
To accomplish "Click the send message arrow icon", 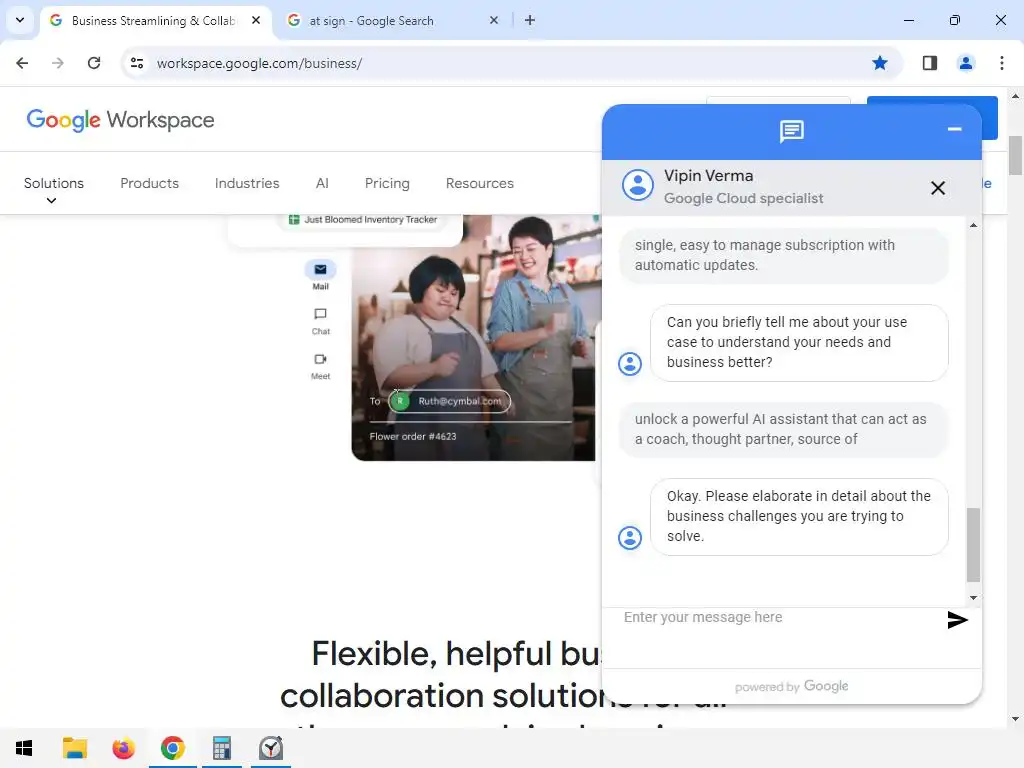I will [957, 620].
